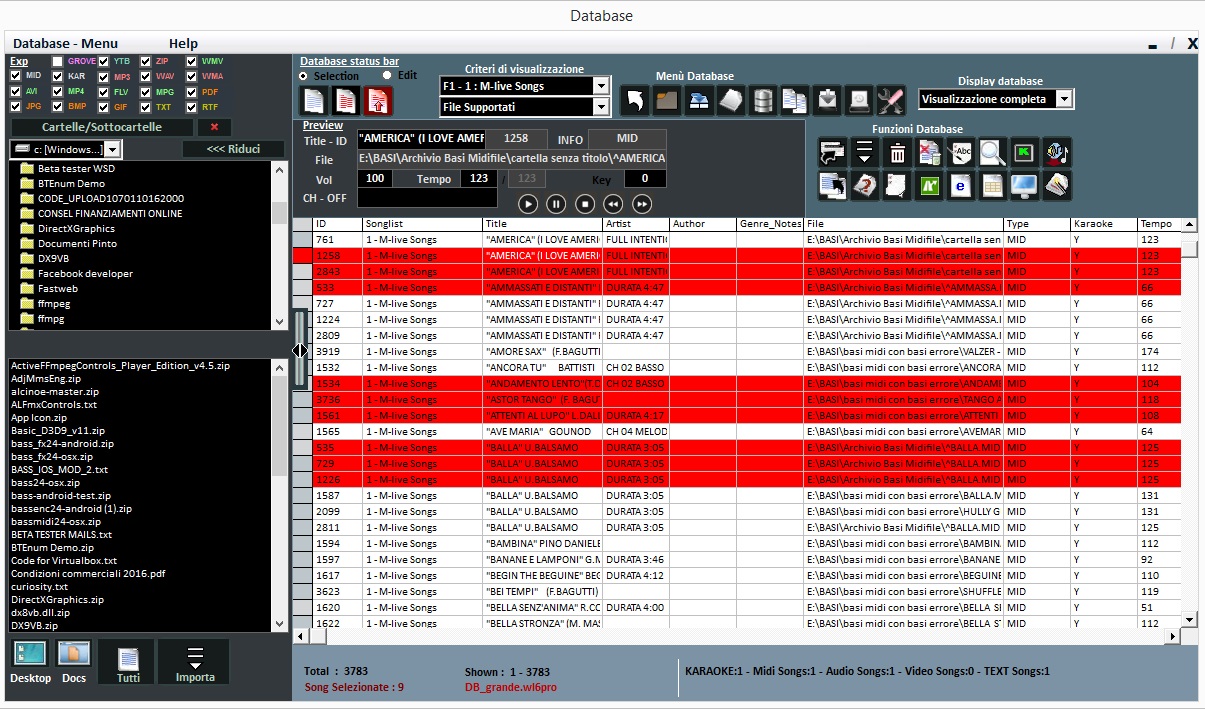Viewport: 1205px width, 709px height.
Task: Click the magnifying glass search icon
Action: [x=994, y=152]
